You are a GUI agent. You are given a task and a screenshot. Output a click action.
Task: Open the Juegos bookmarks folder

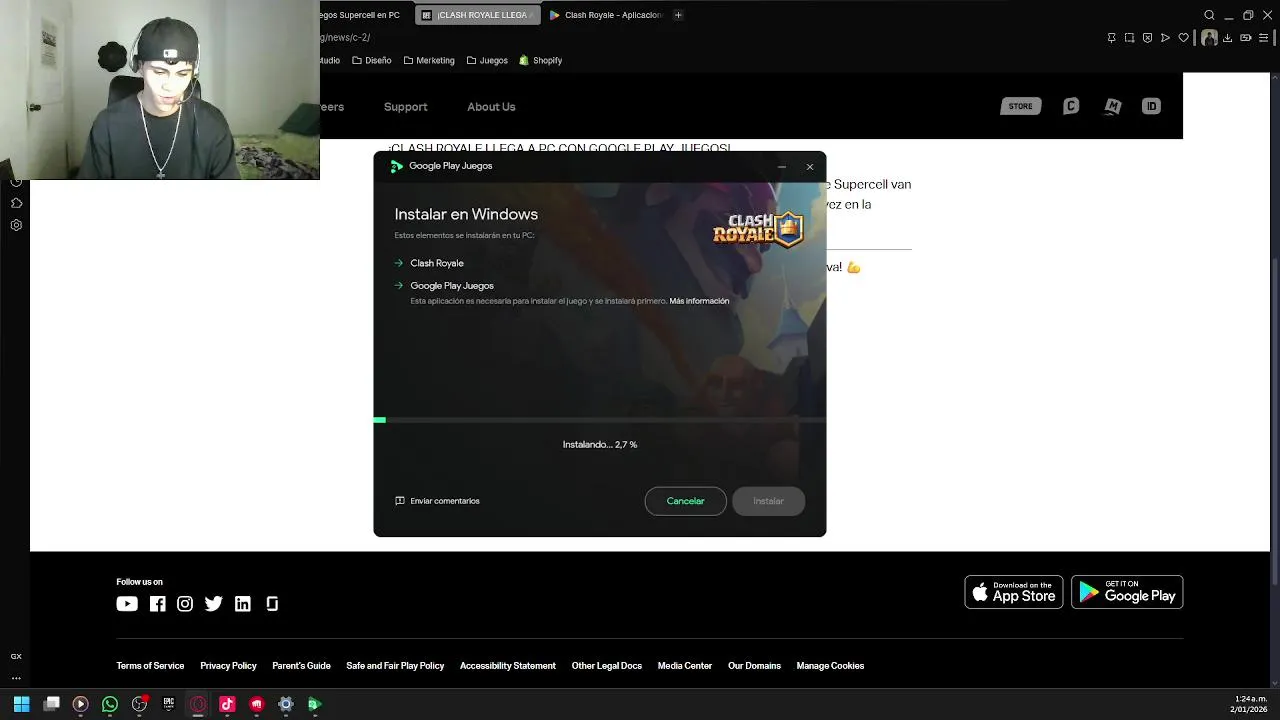pos(487,60)
